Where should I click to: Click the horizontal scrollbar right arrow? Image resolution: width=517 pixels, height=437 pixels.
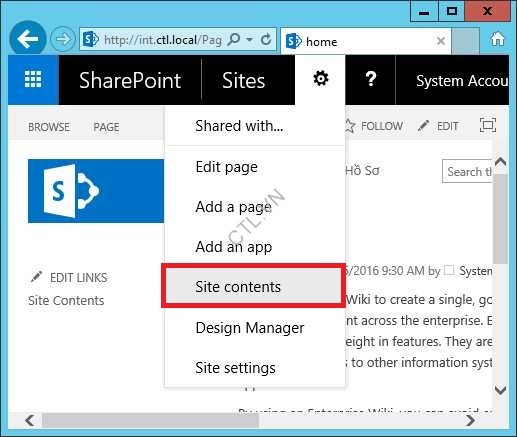[470, 420]
